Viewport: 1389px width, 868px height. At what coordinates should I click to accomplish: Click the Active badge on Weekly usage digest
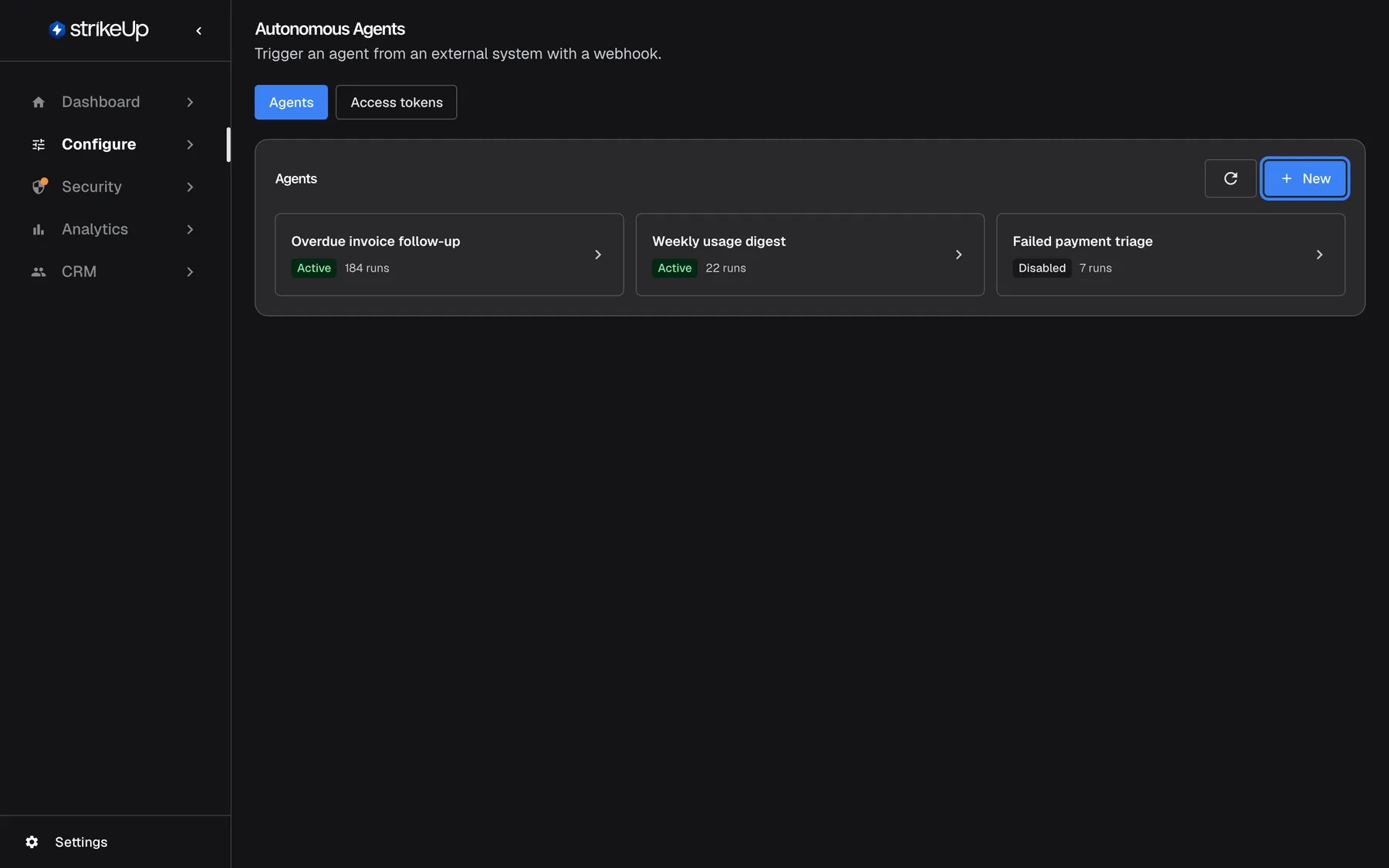pos(674,268)
